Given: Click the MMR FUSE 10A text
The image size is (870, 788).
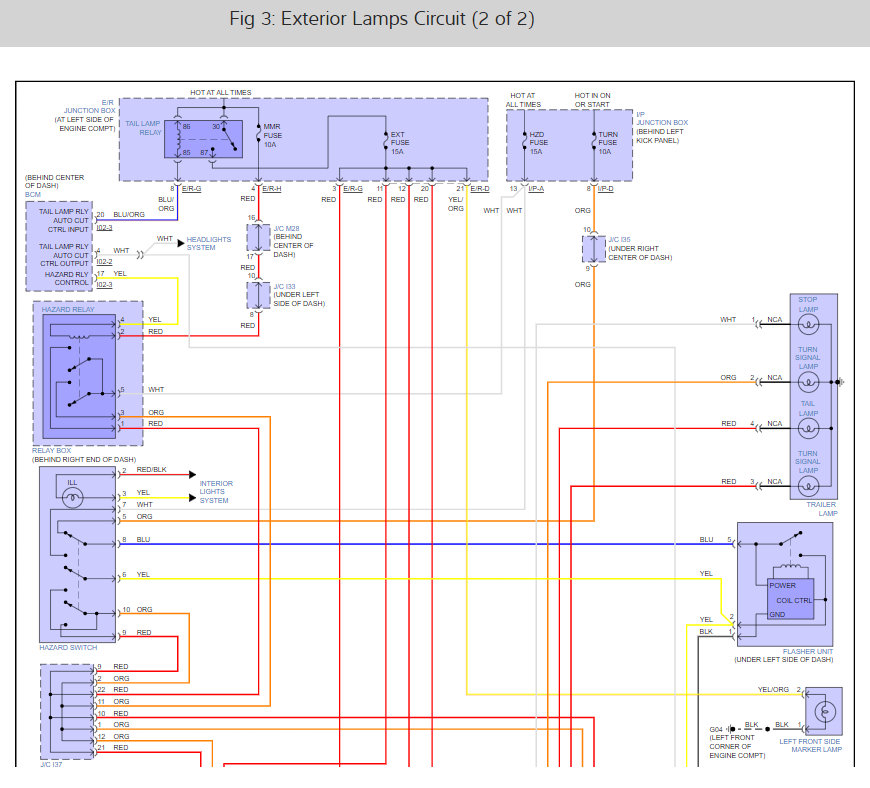Looking at the screenshot, I should point(272,135).
